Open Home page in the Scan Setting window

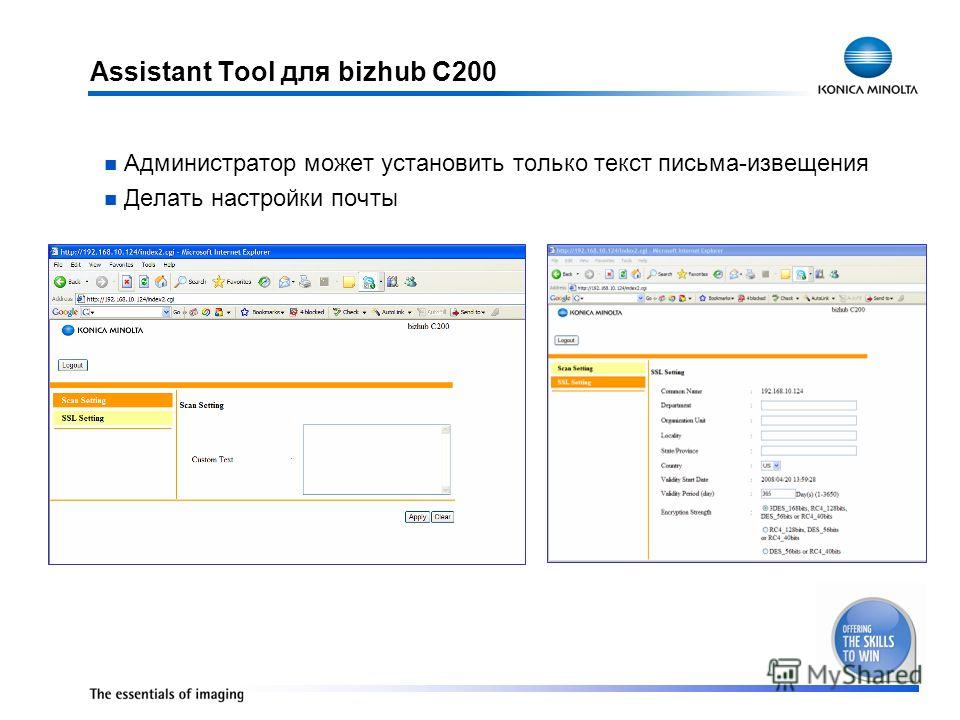(161, 282)
